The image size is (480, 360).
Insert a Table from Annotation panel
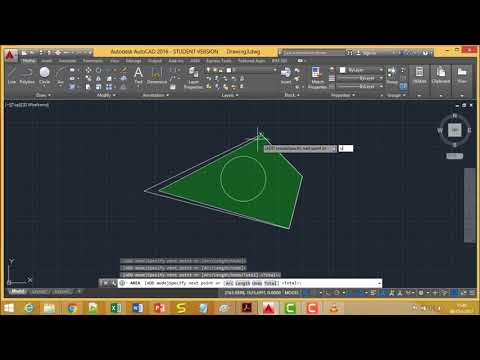[x=173, y=87]
